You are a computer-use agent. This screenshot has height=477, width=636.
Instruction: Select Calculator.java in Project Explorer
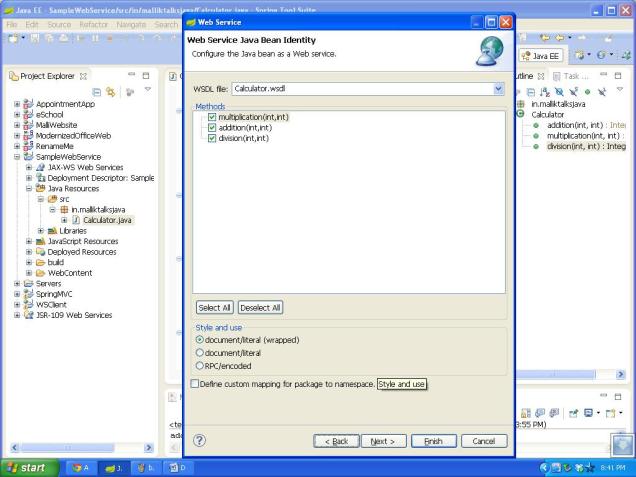(x=107, y=220)
